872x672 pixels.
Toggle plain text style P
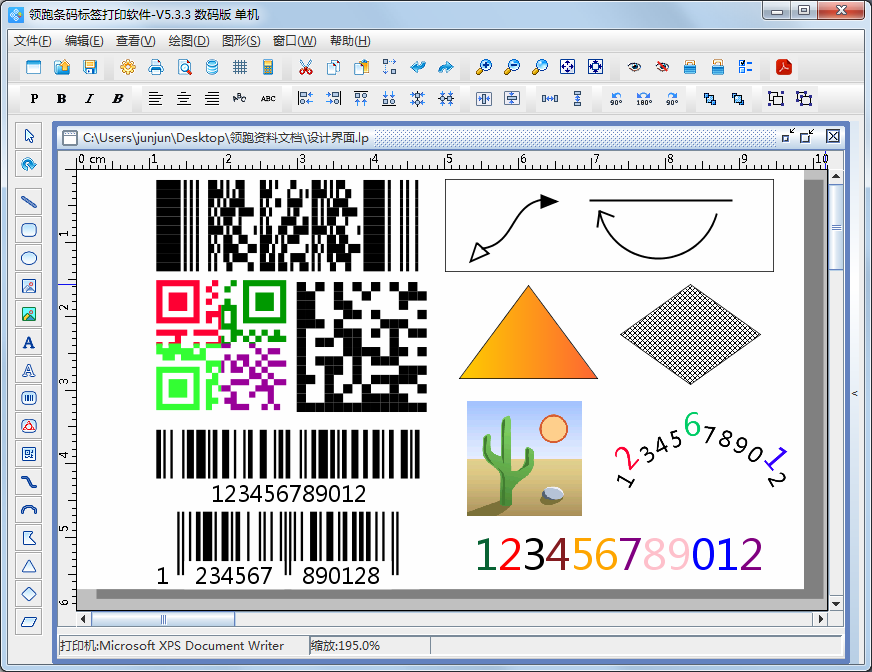pyautogui.click(x=34, y=98)
